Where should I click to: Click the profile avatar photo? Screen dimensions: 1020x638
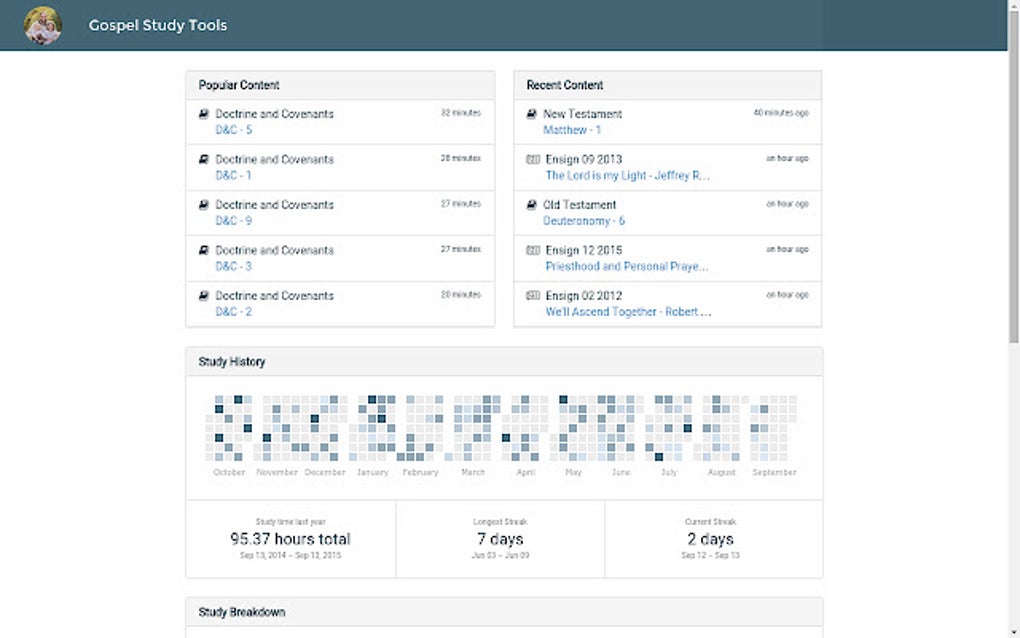point(43,25)
